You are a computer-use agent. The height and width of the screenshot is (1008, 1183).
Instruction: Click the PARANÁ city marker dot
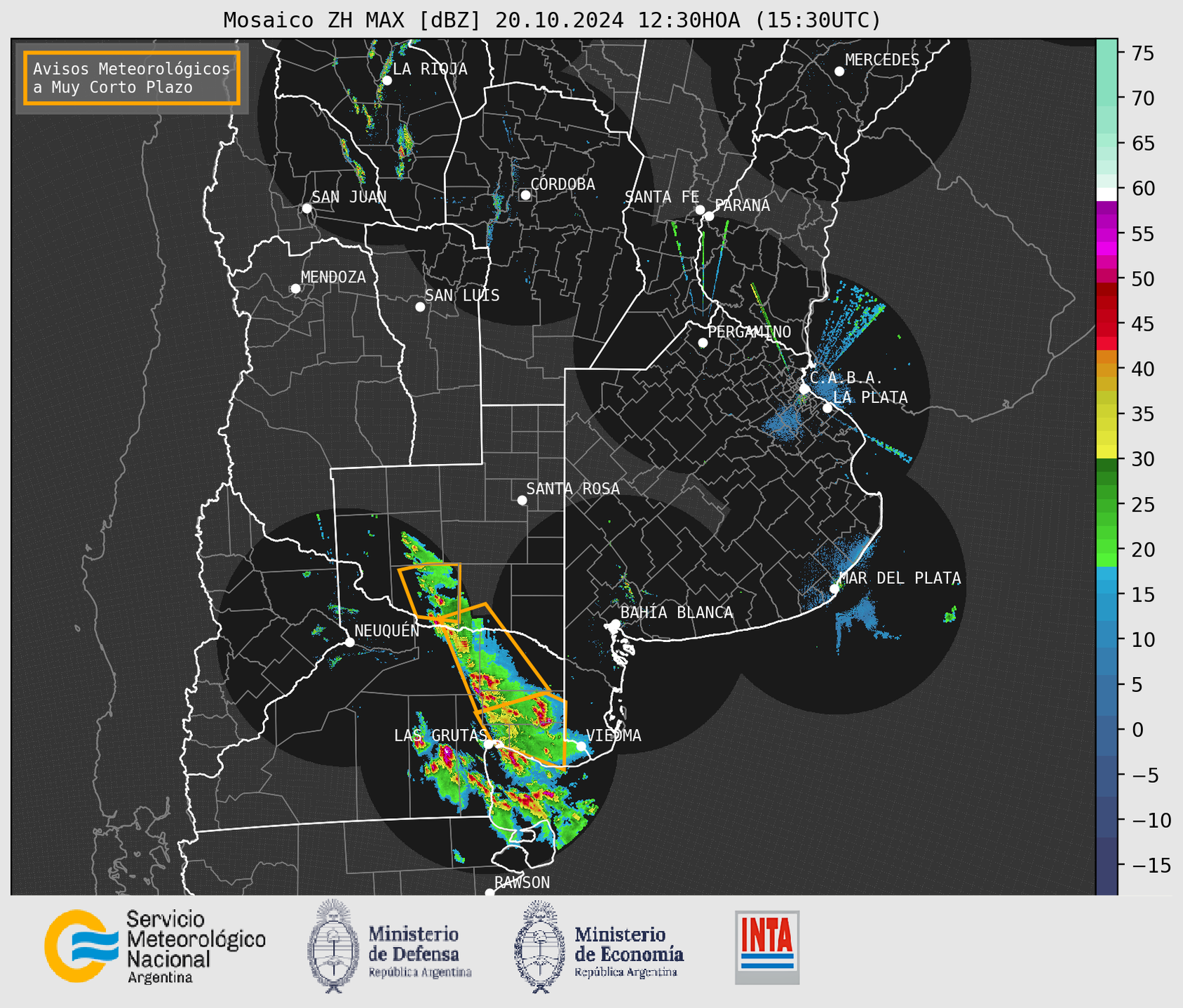[x=709, y=216]
